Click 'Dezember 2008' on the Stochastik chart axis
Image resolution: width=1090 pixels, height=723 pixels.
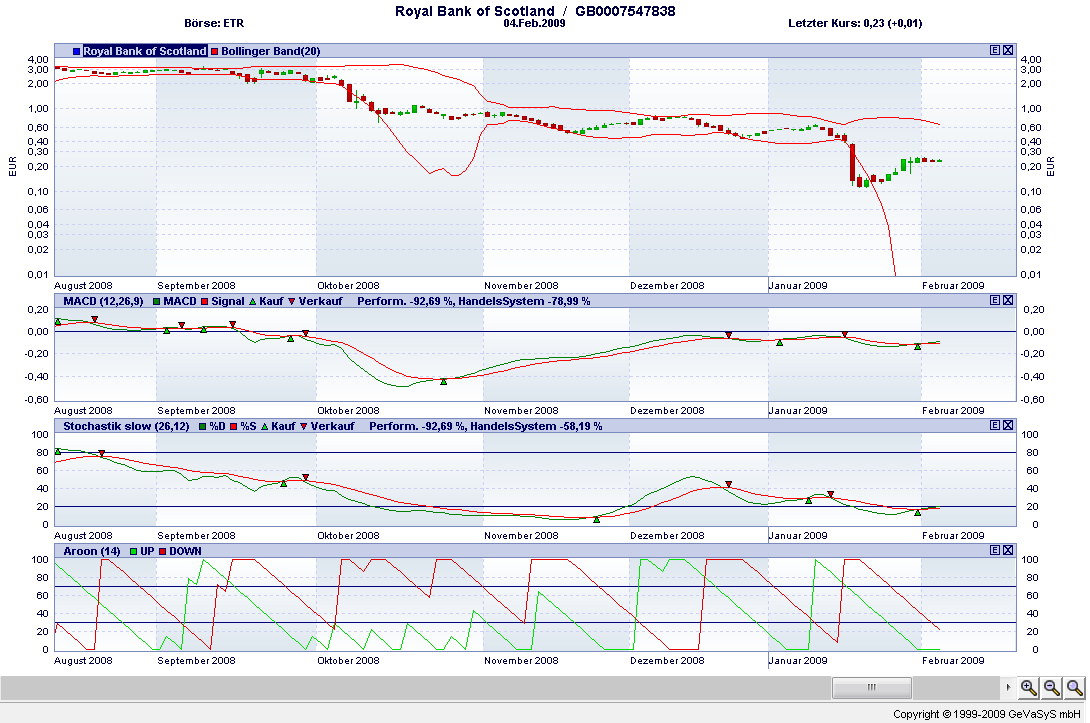pyautogui.click(x=667, y=535)
